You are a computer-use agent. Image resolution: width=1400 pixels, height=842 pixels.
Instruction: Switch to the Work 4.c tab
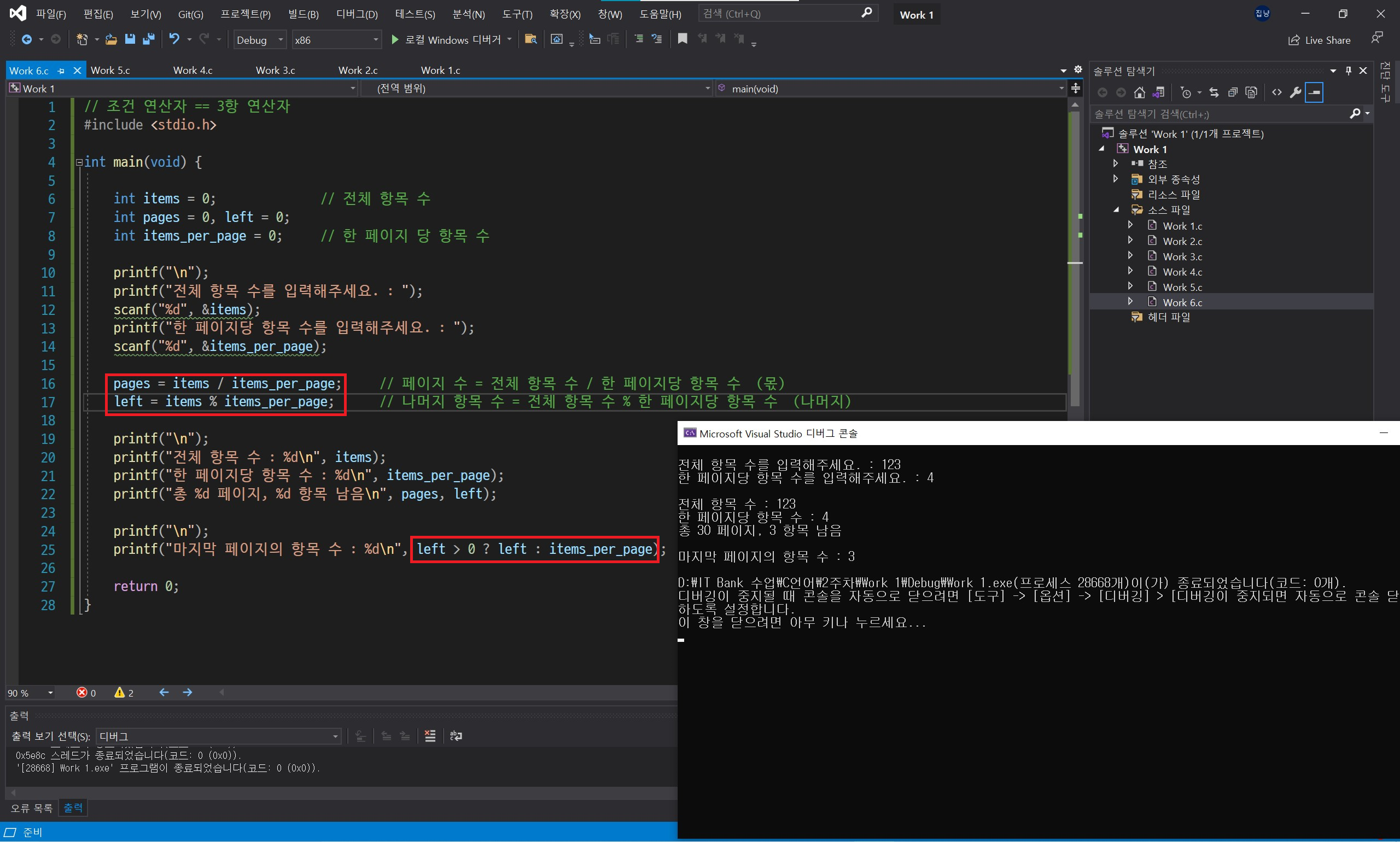point(193,71)
